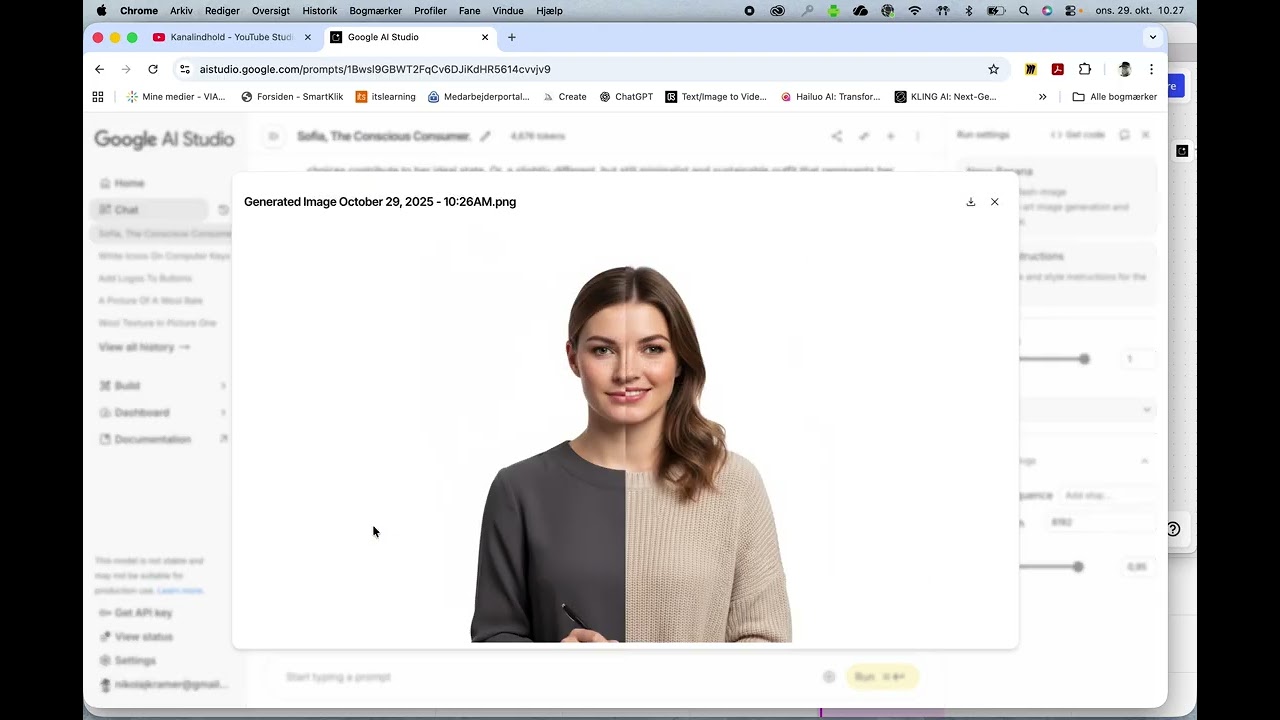Open a new browser tab
Screen dimensions: 1280x720
coord(512,37)
